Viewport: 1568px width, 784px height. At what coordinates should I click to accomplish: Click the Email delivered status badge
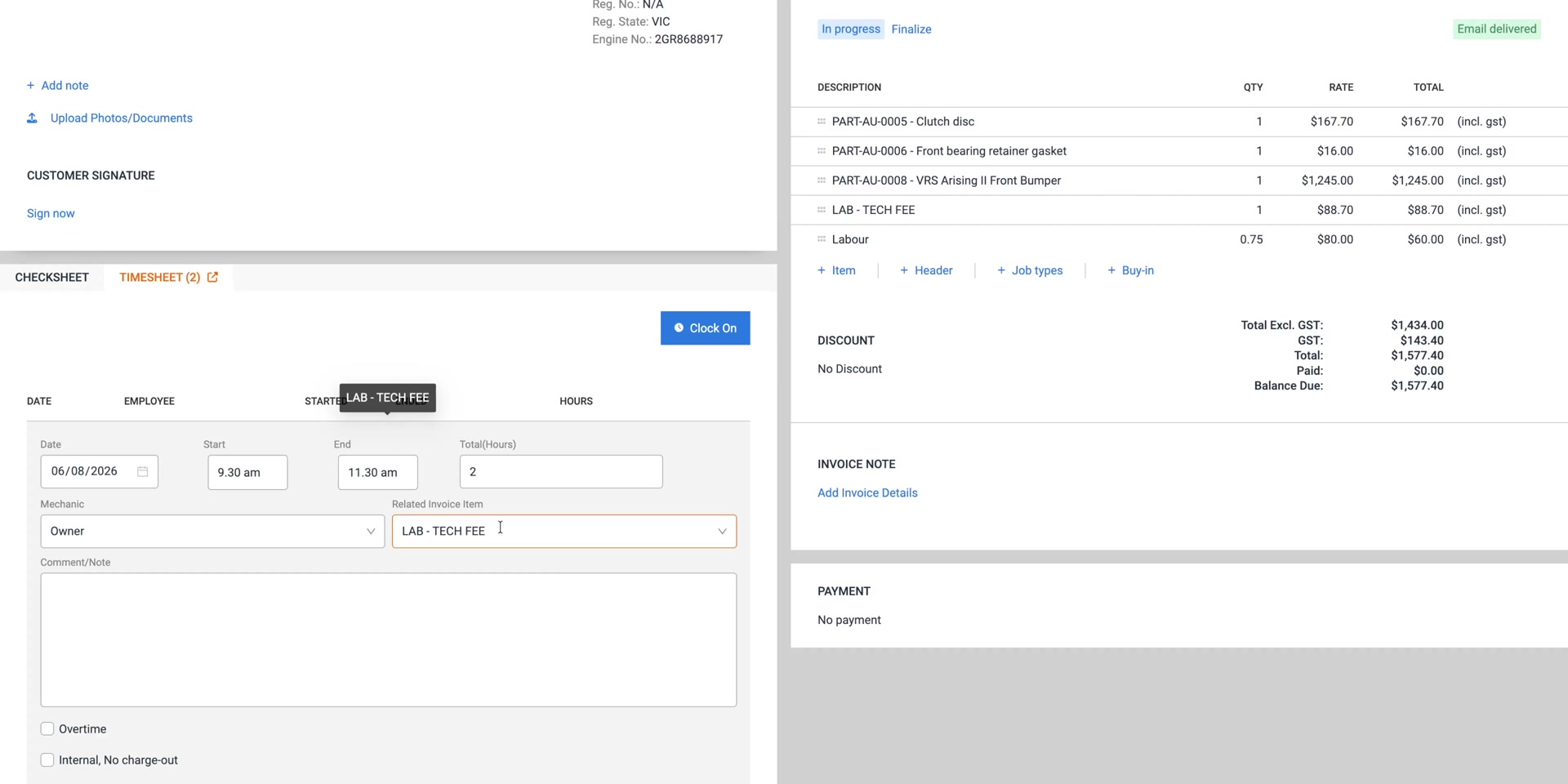[x=1497, y=29]
